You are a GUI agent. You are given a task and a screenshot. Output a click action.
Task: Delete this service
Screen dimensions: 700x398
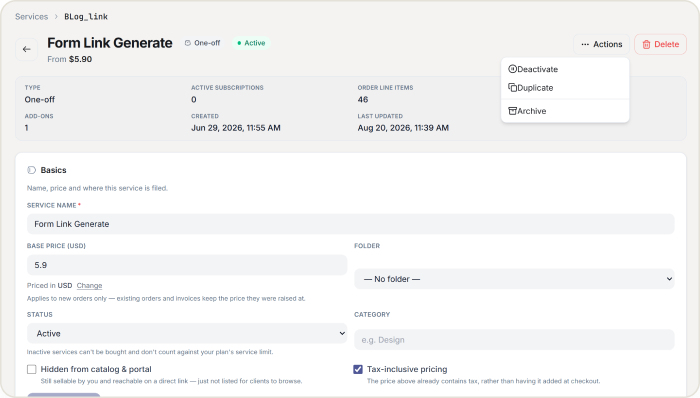coord(660,44)
